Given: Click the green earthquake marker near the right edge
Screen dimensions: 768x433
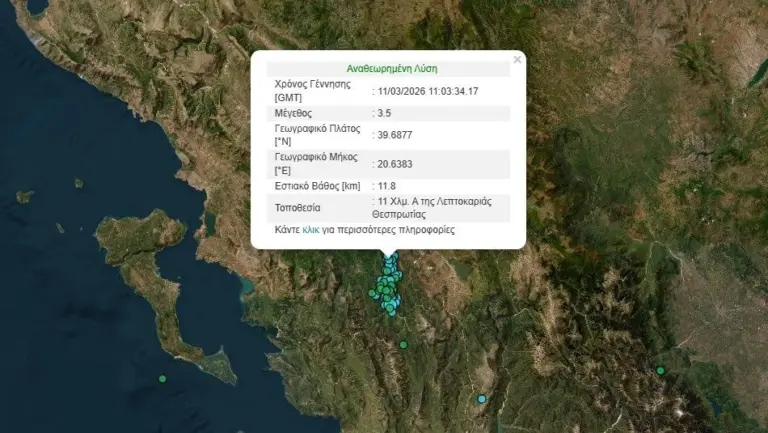Looking at the screenshot, I should 660,371.
